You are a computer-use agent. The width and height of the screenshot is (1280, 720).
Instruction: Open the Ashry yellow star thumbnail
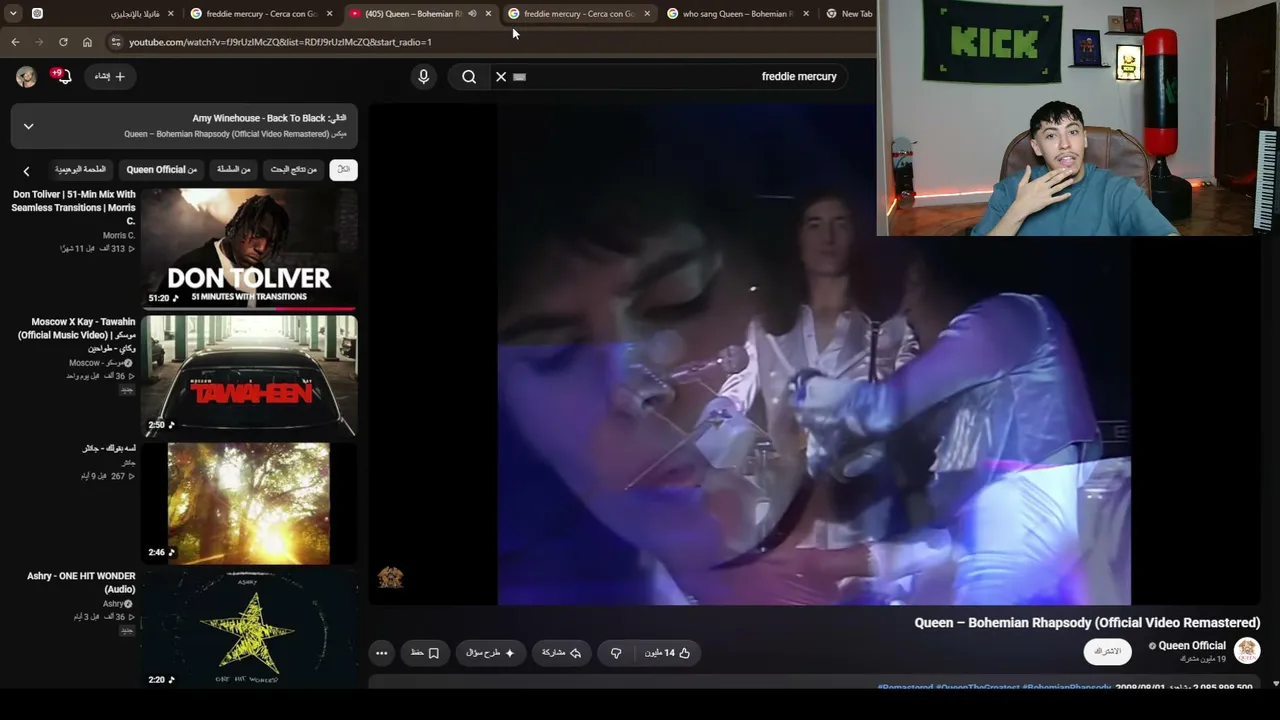pyautogui.click(x=249, y=629)
